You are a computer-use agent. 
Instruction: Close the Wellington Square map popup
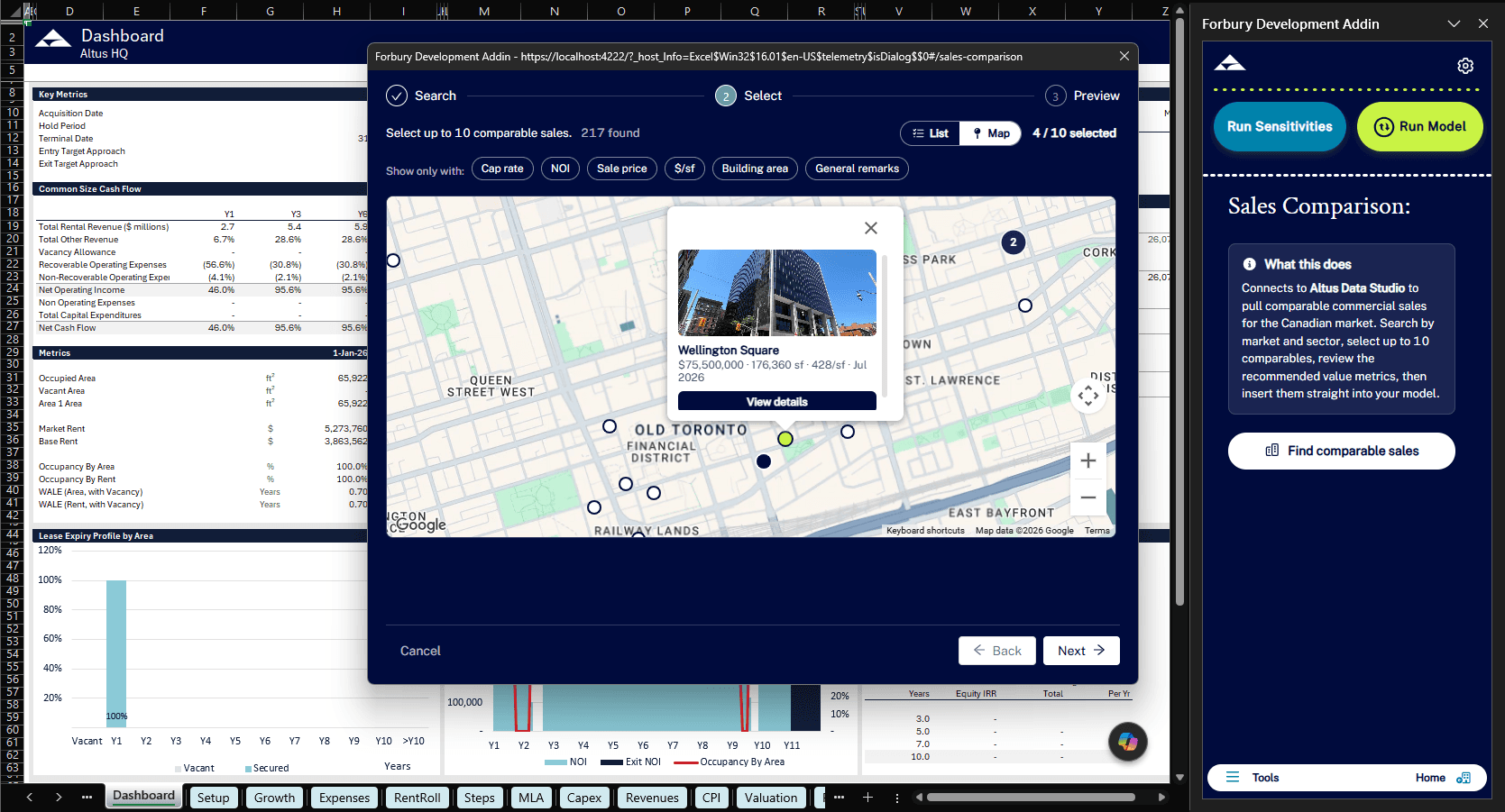tap(870, 228)
